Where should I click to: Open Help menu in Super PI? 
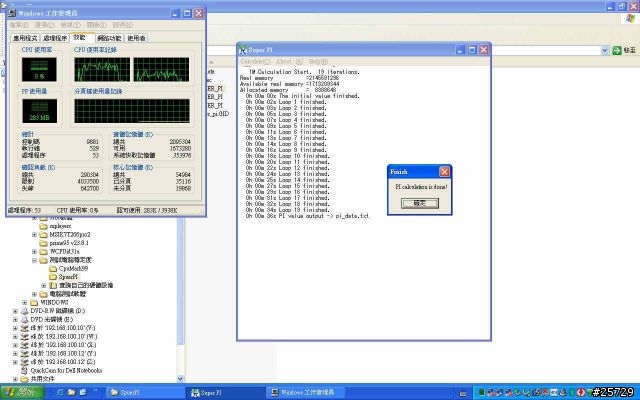click(x=318, y=62)
